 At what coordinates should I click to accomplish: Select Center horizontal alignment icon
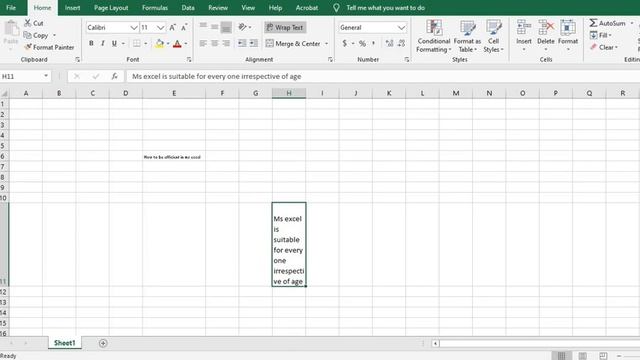214,43
